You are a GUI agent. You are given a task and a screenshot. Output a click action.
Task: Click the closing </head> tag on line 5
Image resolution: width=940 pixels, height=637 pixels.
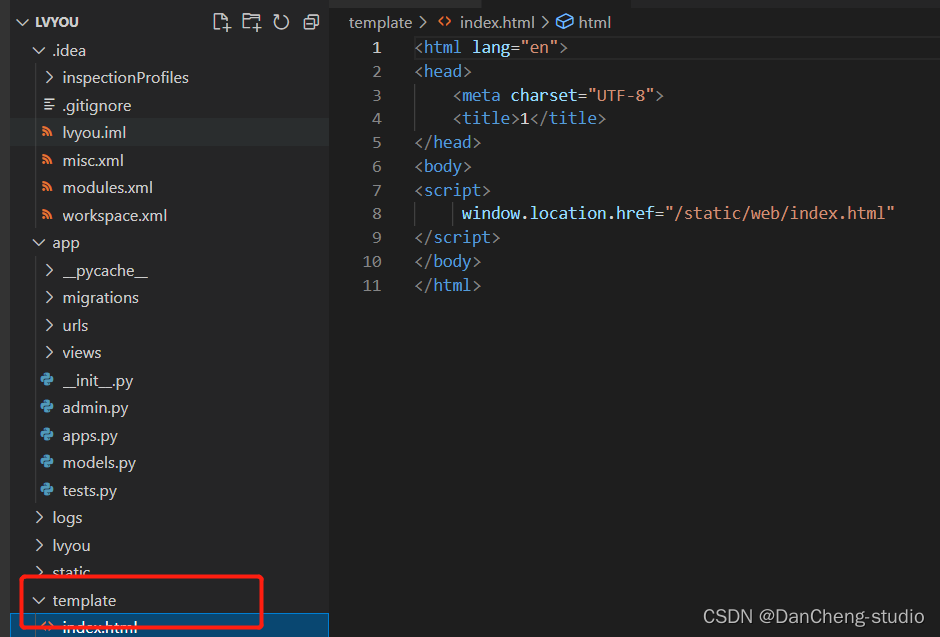pos(447,143)
